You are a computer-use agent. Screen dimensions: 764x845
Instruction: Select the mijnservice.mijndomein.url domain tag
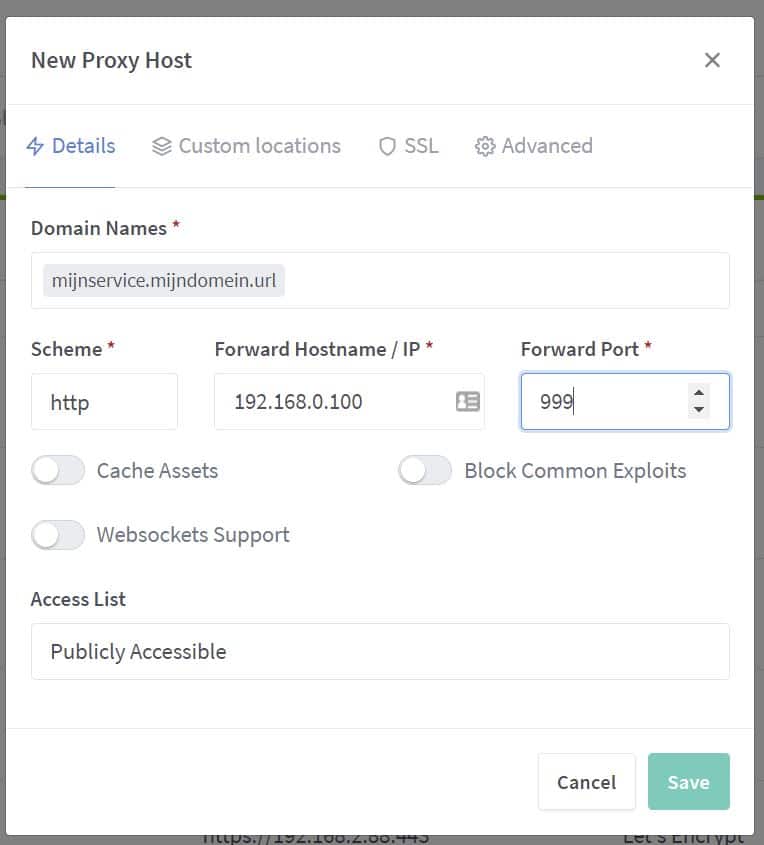tap(164, 281)
